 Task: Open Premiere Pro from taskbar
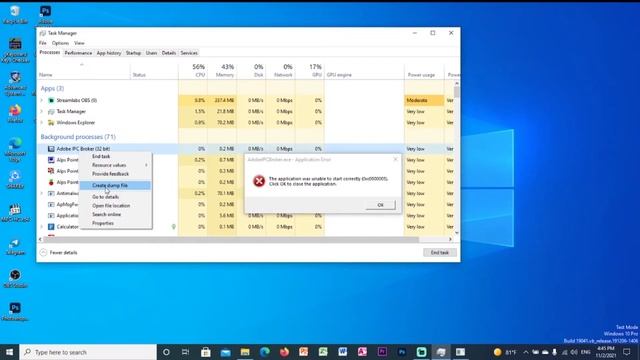click(382, 352)
